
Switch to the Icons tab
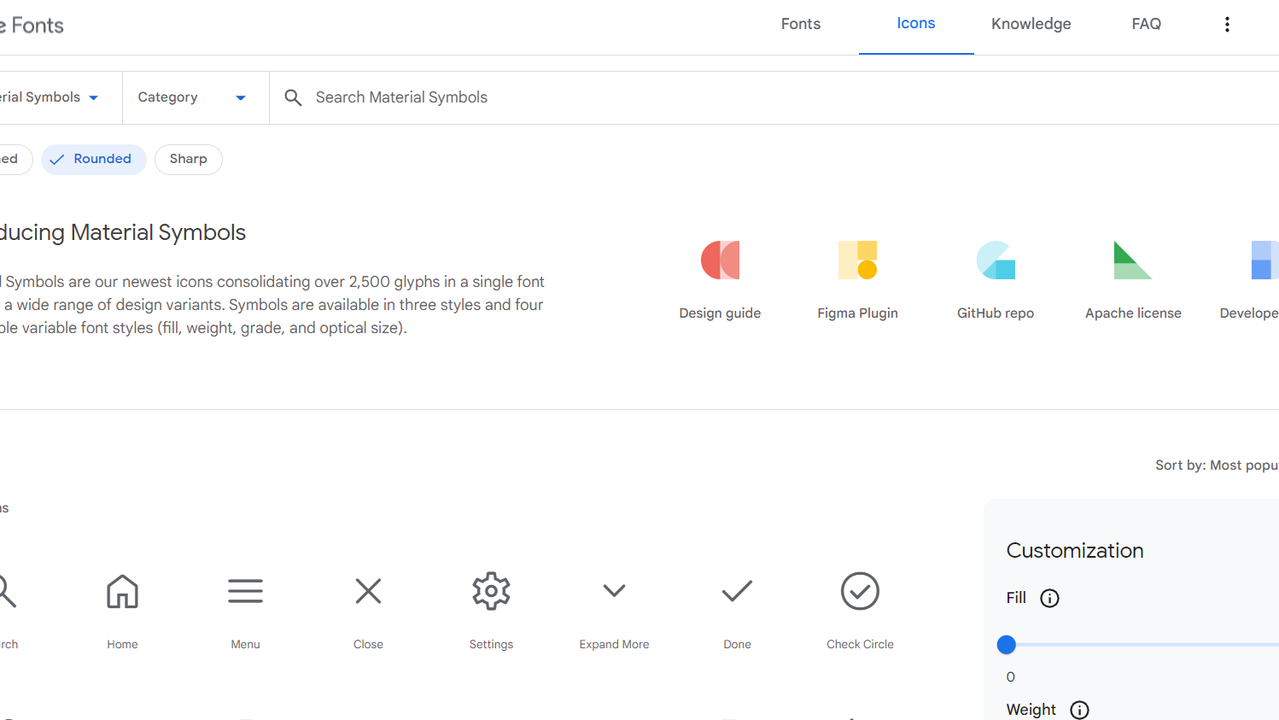click(916, 24)
